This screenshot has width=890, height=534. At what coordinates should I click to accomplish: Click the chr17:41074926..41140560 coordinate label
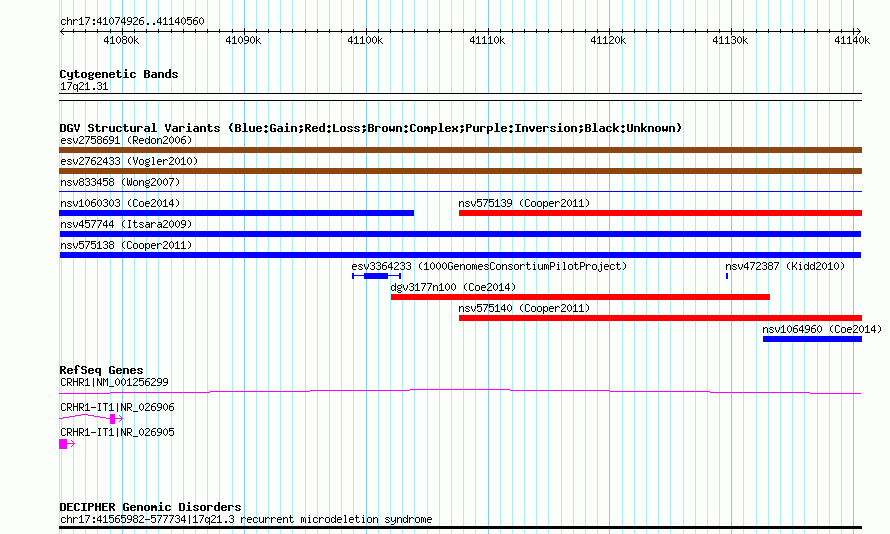pyautogui.click(x=132, y=22)
